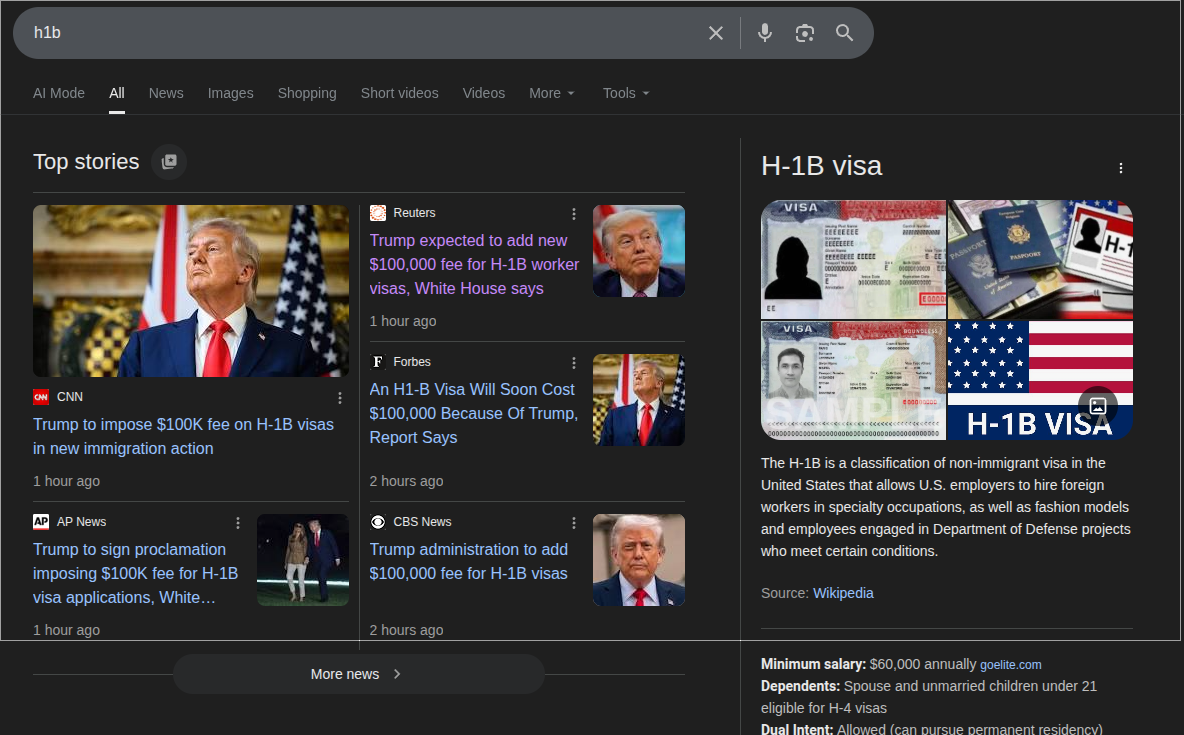Switch to AI Mode tab
This screenshot has width=1184, height=735.
click(x=59, y=93)
